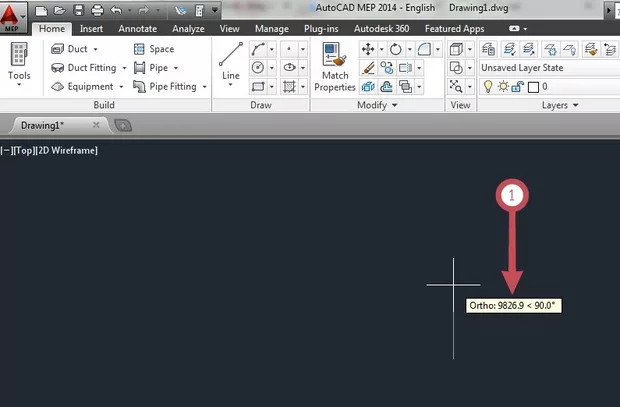Toggle the layer on/off light bulb
The image size is (620, 407).
pos(489,87)
